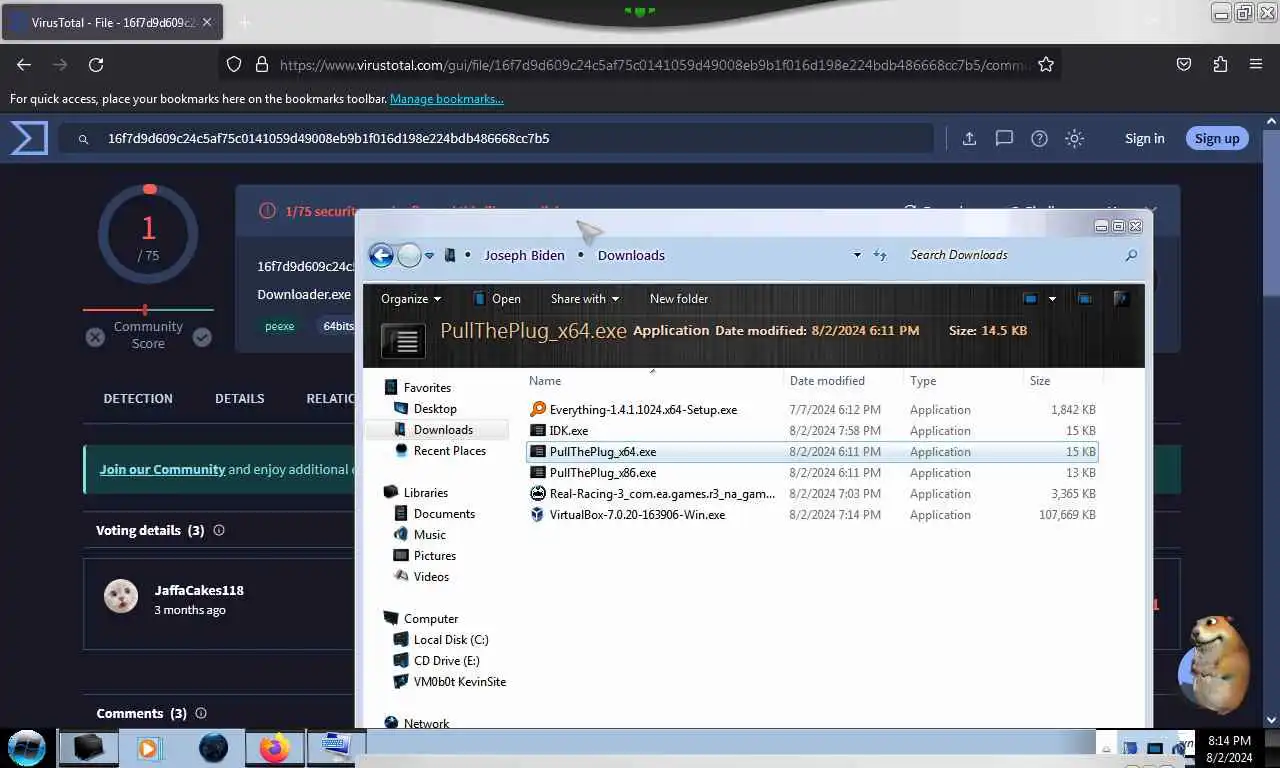Change the view using the views icon
This screenshot has height=768, width=1280.
click(1031, 298)
